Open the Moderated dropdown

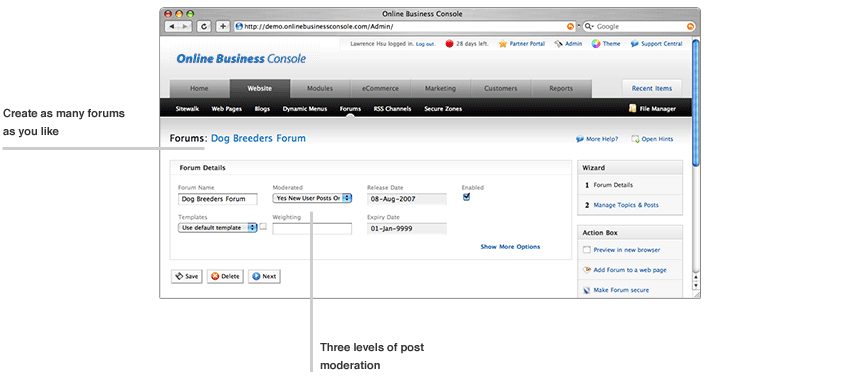[312, 198]
